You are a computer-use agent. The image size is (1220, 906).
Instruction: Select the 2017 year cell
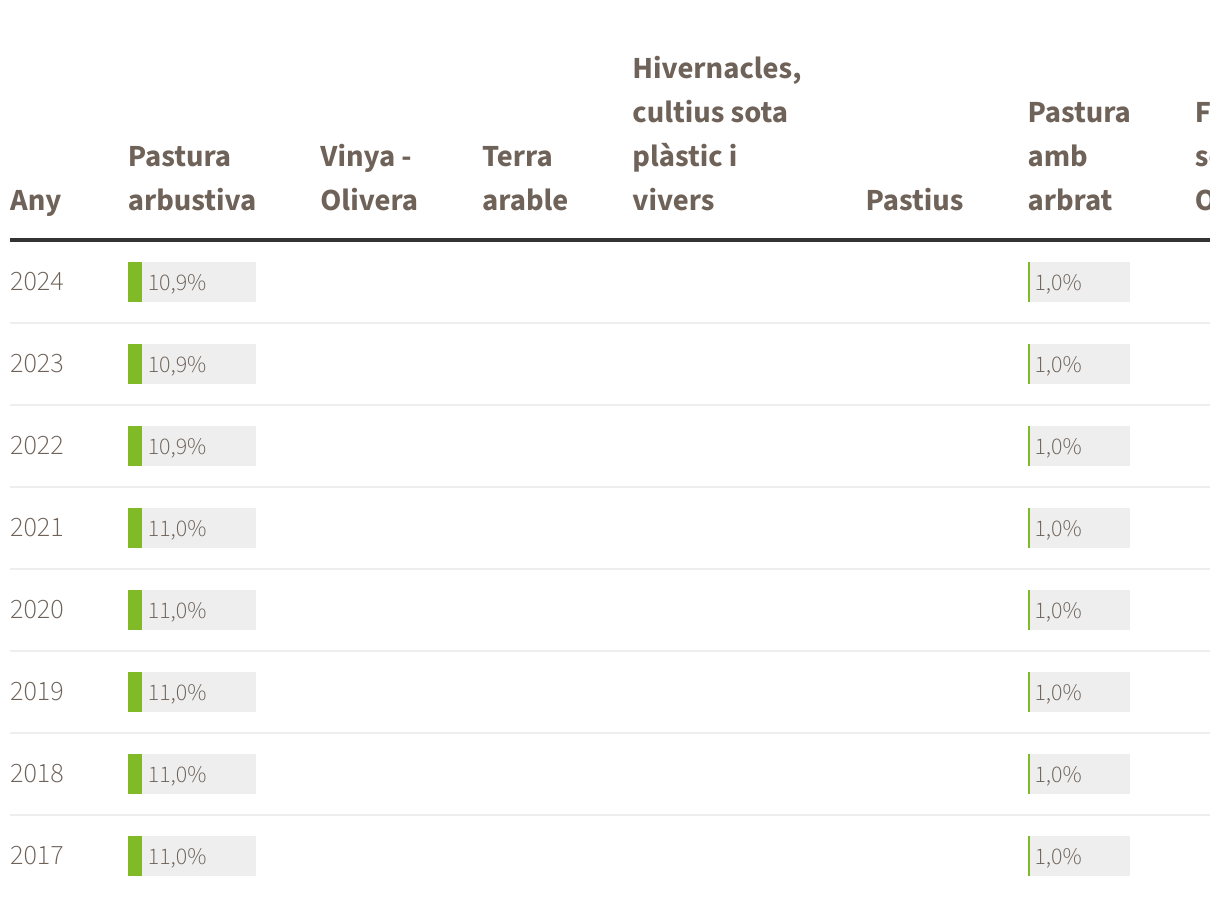[37, 856]
